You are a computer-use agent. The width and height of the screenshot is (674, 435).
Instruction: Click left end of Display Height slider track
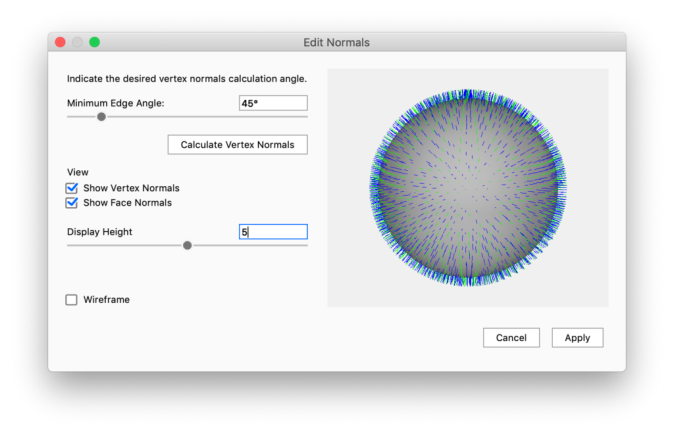tap(70, 245)
